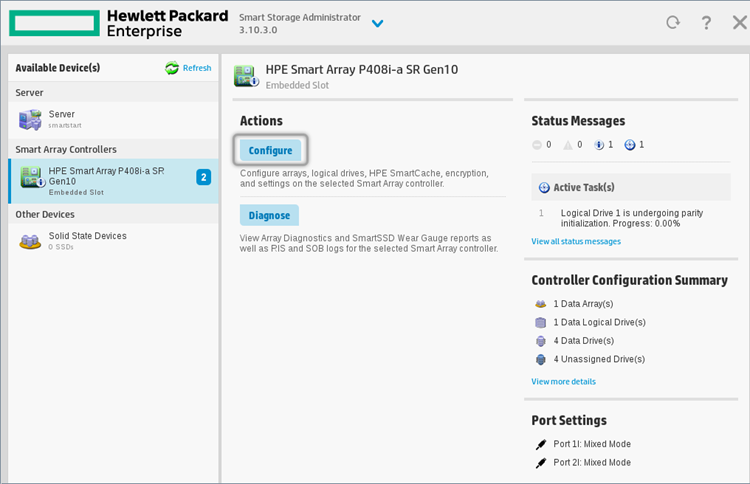Click the badge showing 2 on the controller
750x484 pixels.
204,177
